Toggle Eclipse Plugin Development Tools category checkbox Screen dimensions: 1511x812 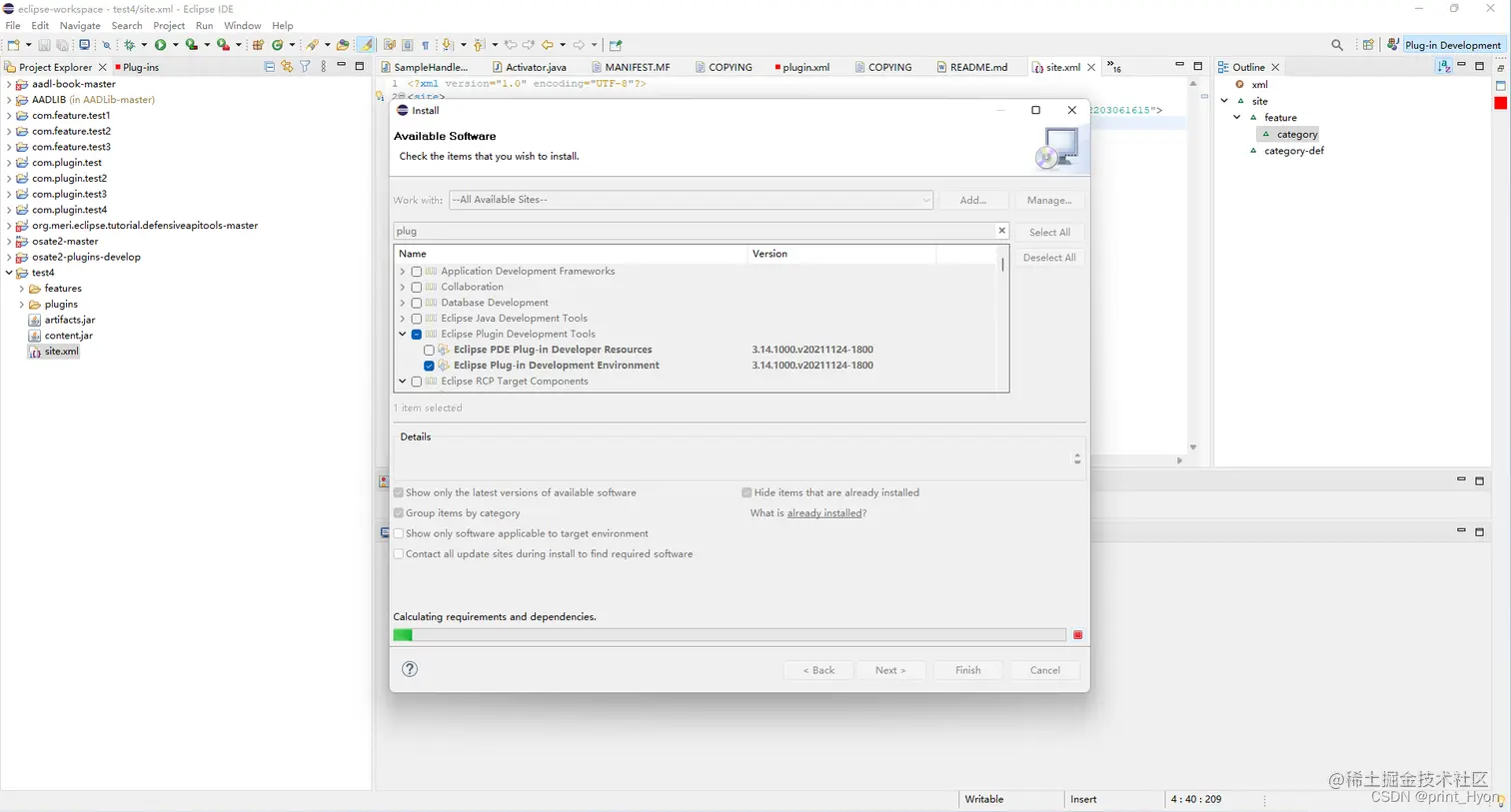point(417,335)
